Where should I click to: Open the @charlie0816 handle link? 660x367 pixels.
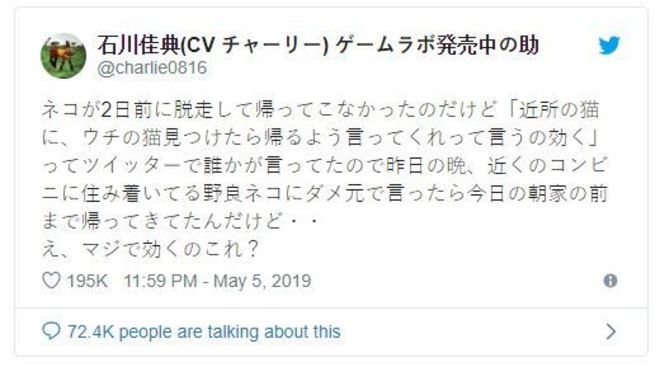pos(152,68)
